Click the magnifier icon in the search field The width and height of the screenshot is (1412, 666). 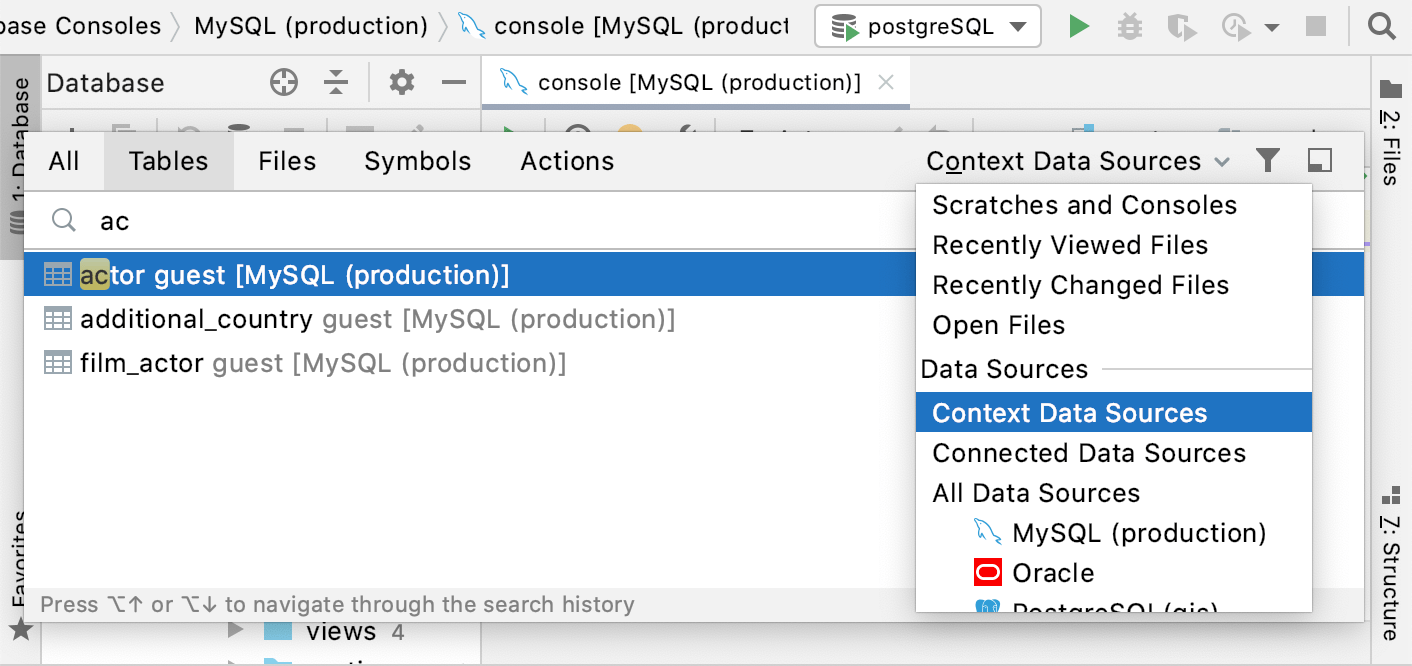point(64,220)
